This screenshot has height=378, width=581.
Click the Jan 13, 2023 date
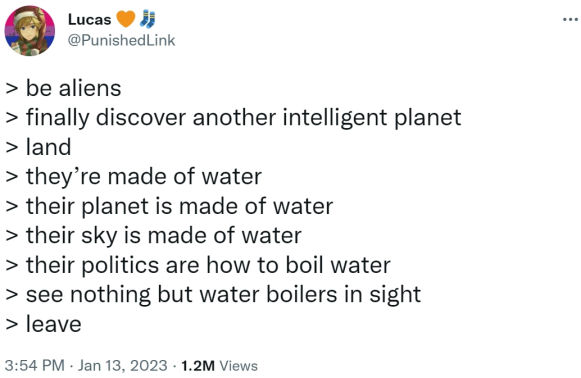pos(123,365)
